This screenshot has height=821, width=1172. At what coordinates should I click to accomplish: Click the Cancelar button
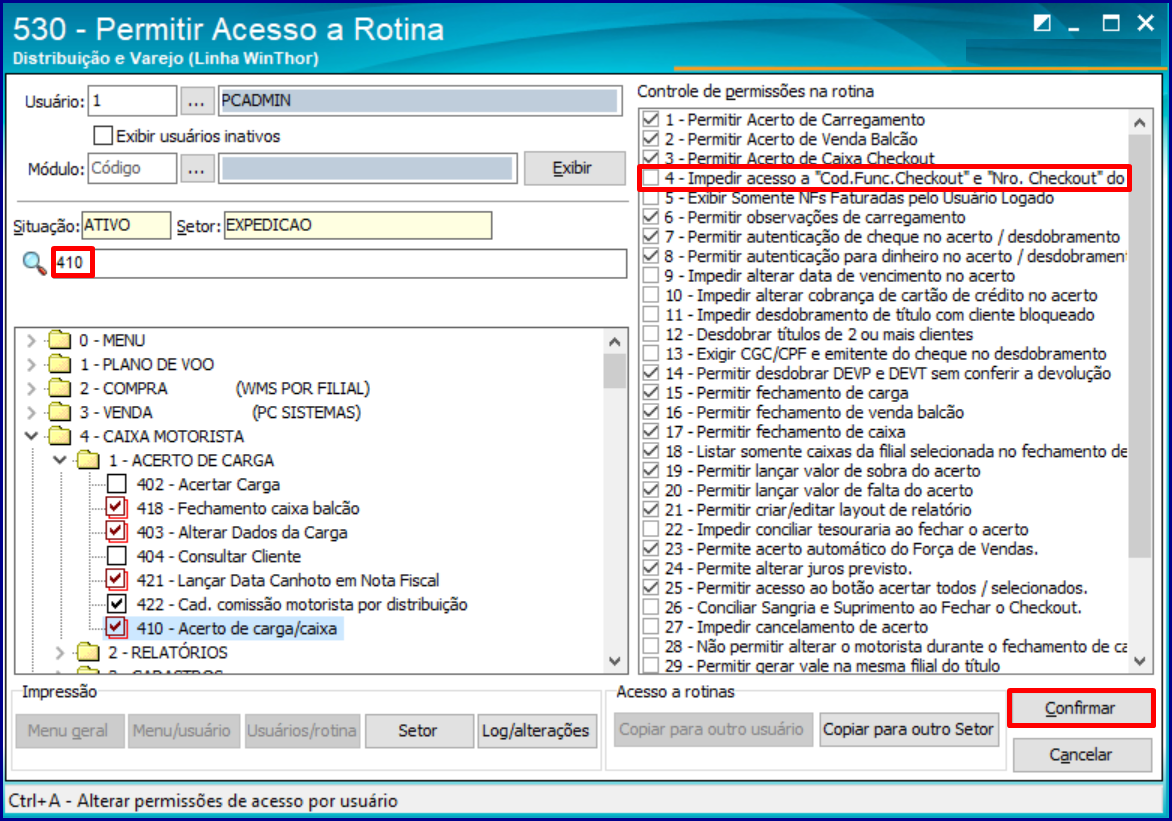(1081, 755)
